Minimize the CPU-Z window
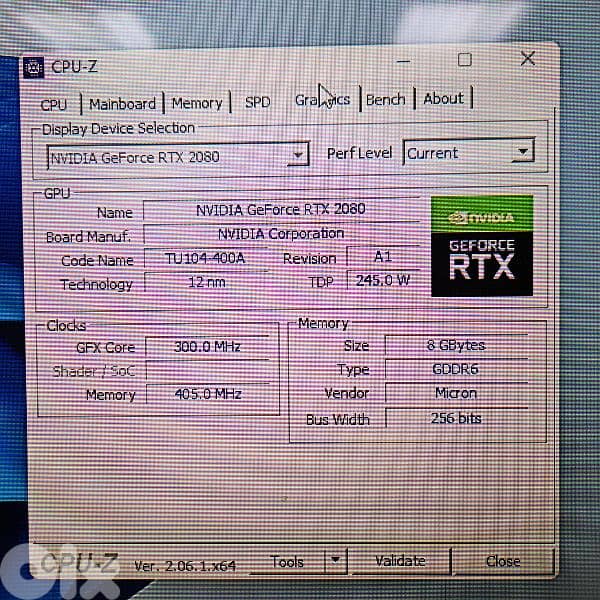600x600 pixels. (x=403, y=62)
